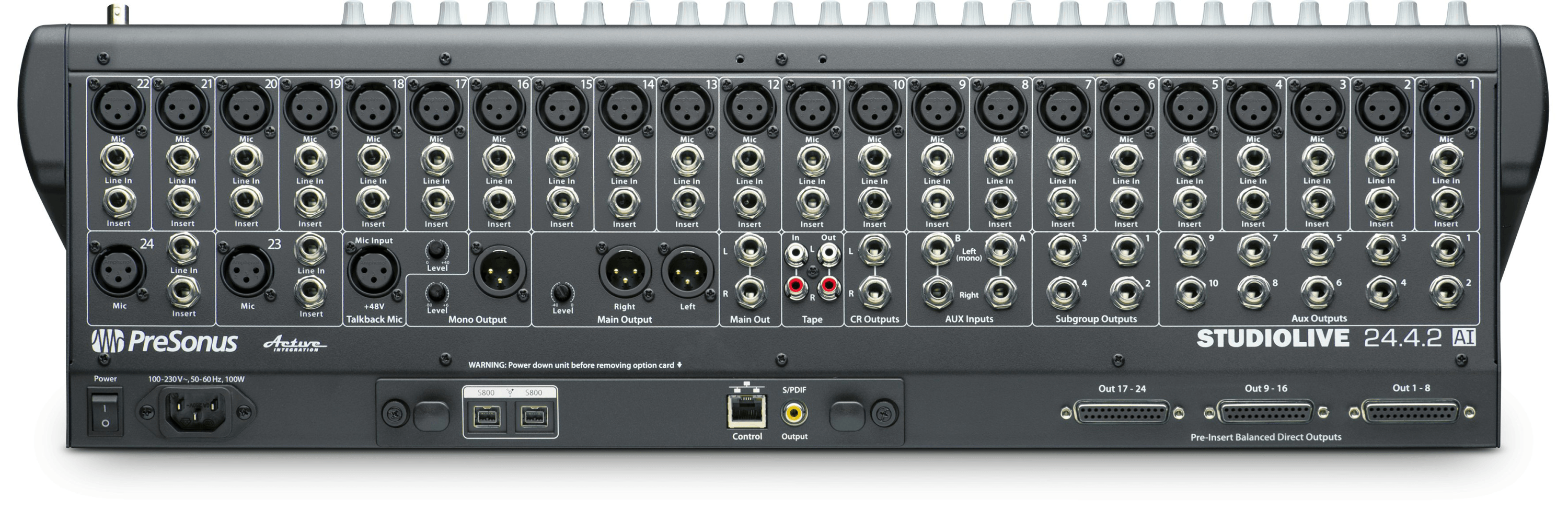
Task: Select the Out 17 - 24 DB25 connector
Action: pyautogui.click(x=1122, y=412)
